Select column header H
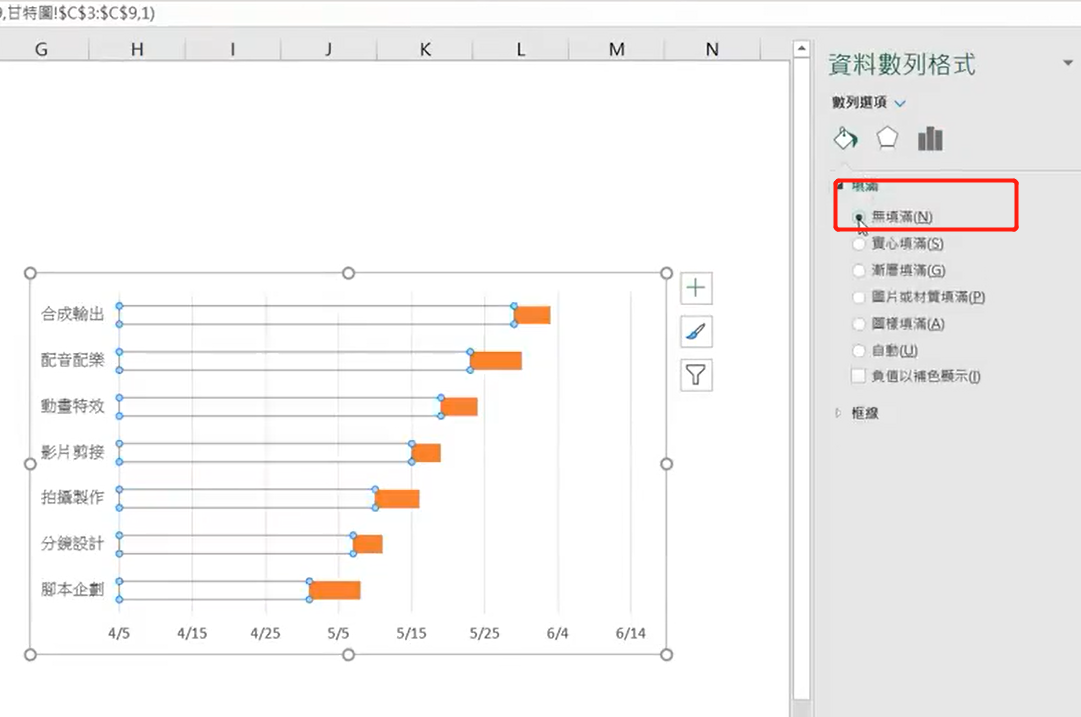This screenshot has width=1081, height=717. 137,50
